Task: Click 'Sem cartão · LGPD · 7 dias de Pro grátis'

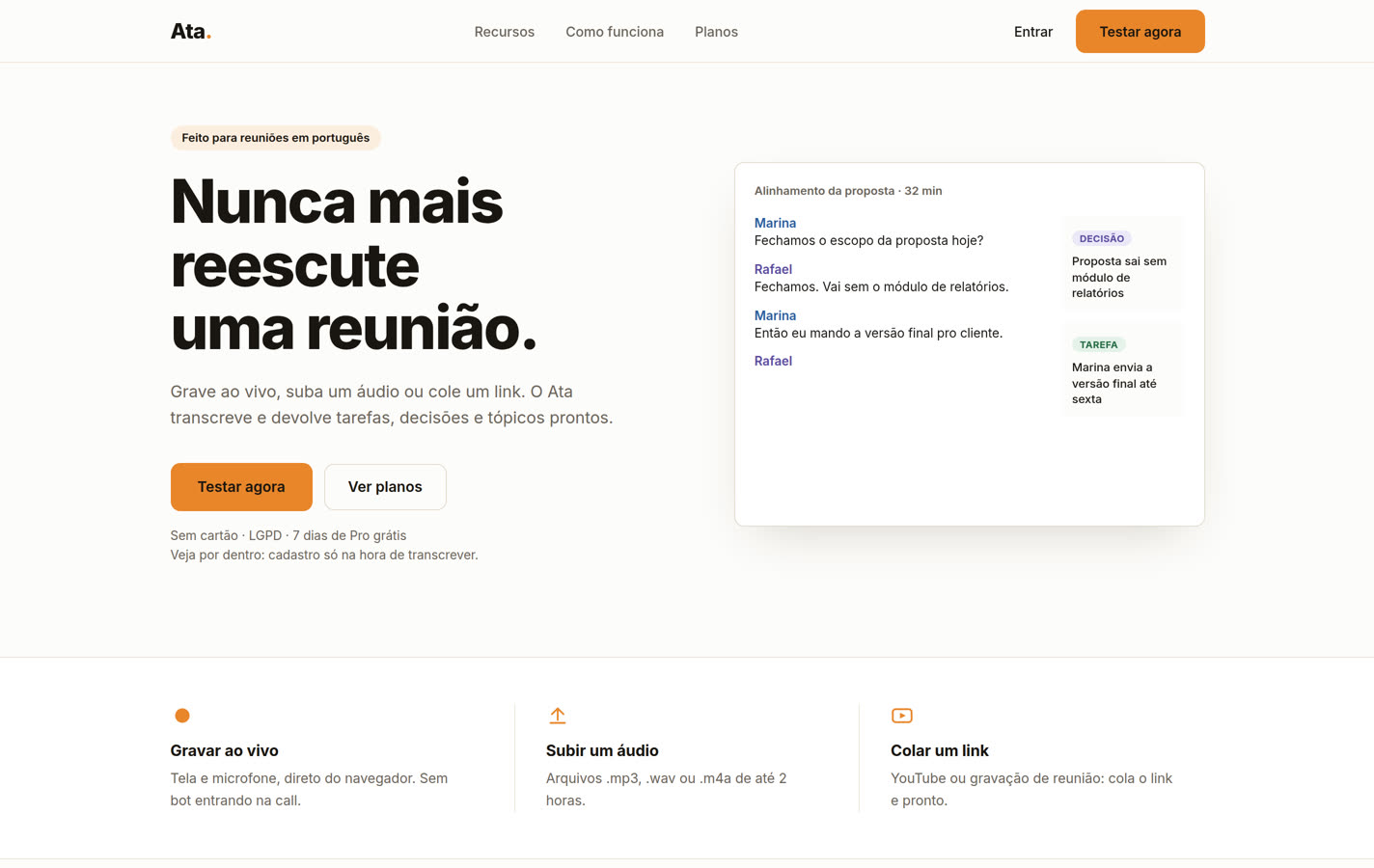Action: coord(289,535)
